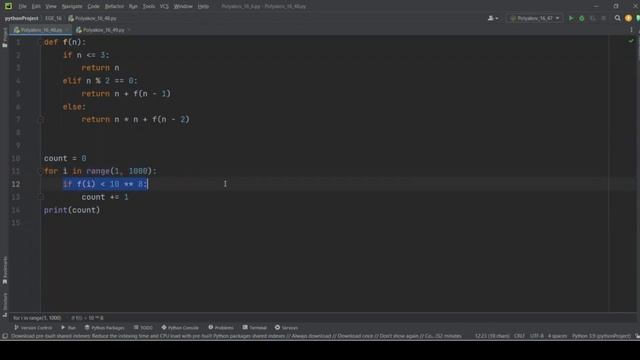This screenshot has width=640, height=360.
Task: Click the PyCharm application logo icon
Action: (x=8, y=6)
